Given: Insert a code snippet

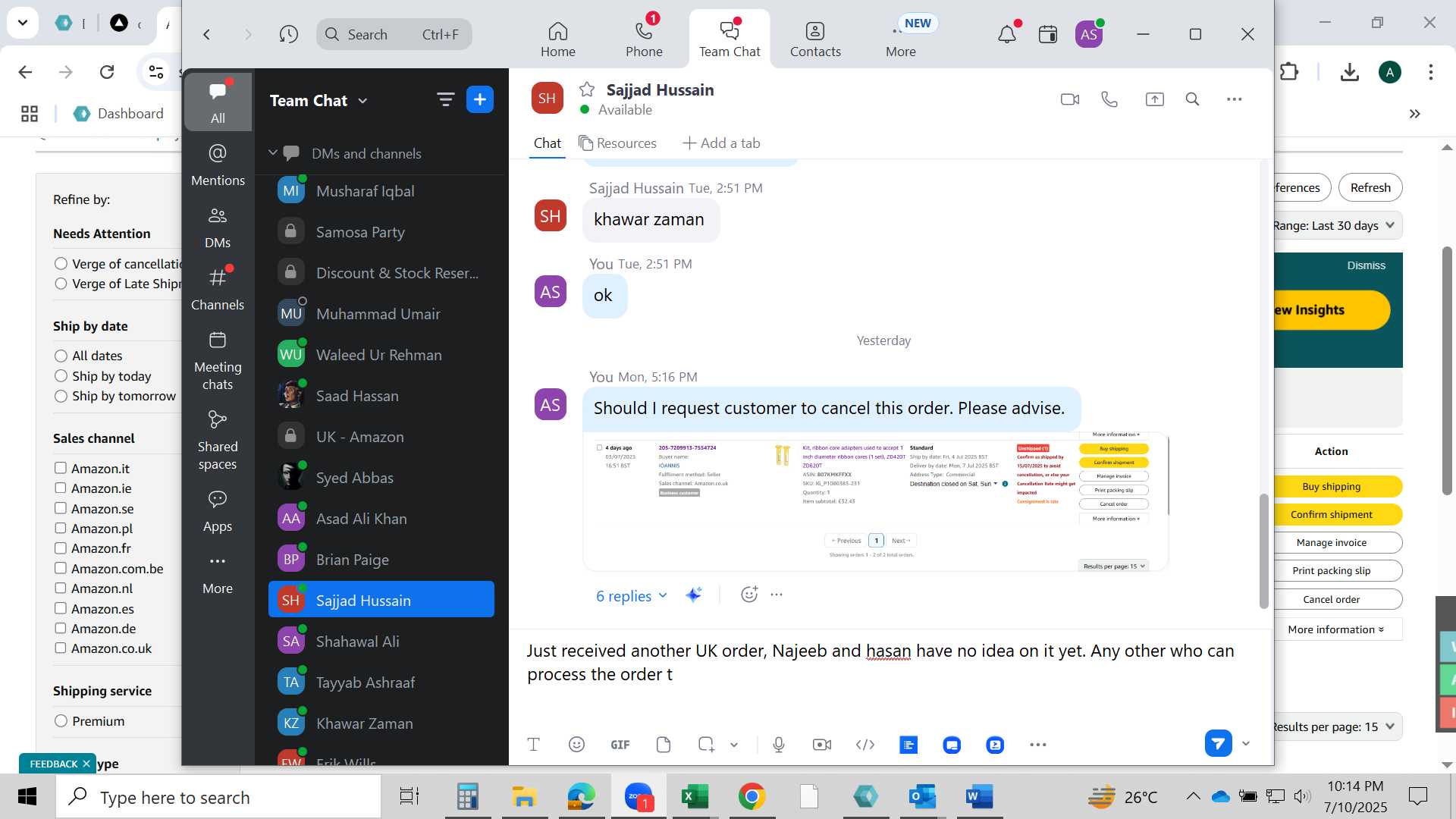Looking at the screenshot, I should point(865,745).
